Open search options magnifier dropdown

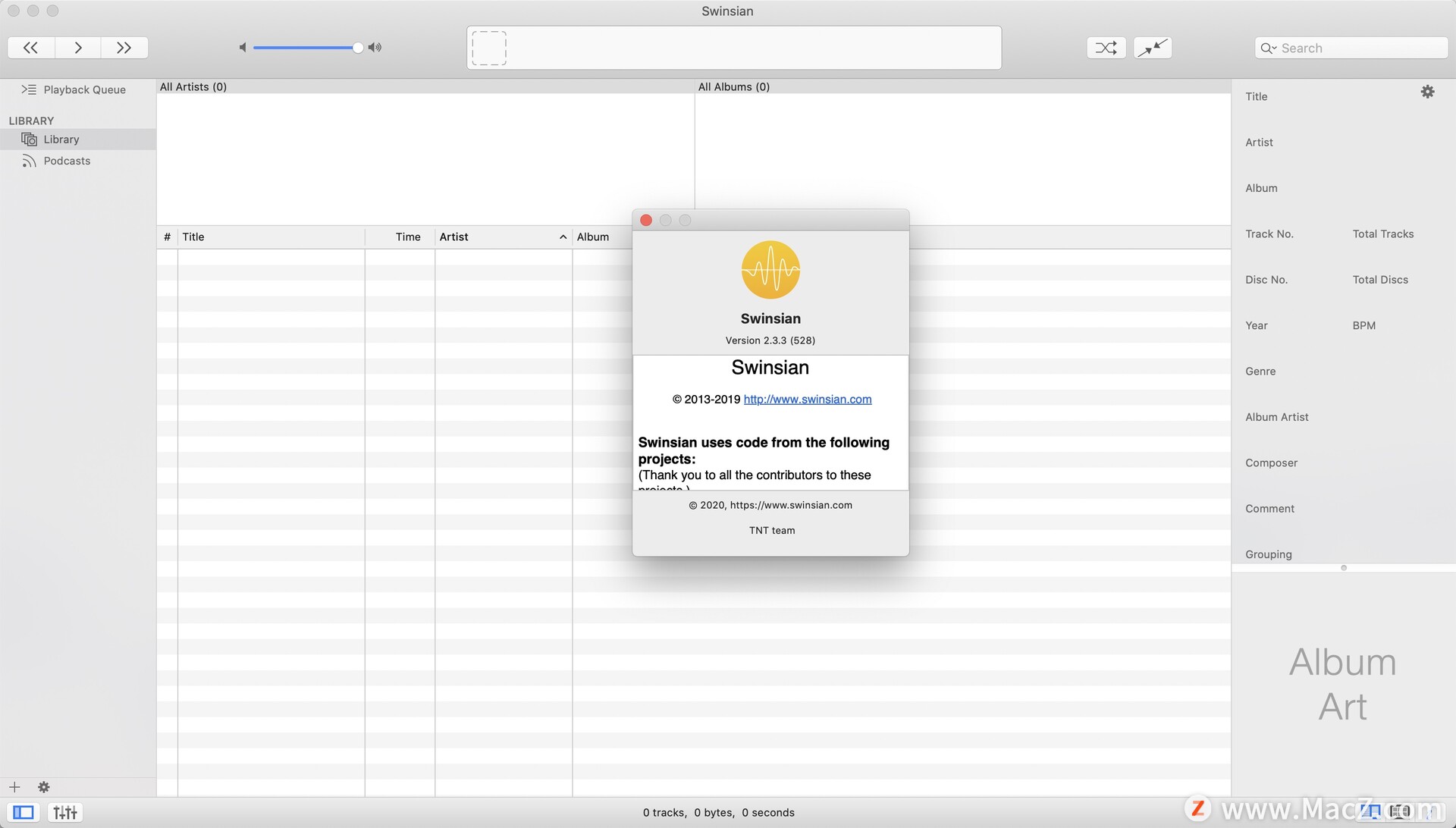(1268, 49)
